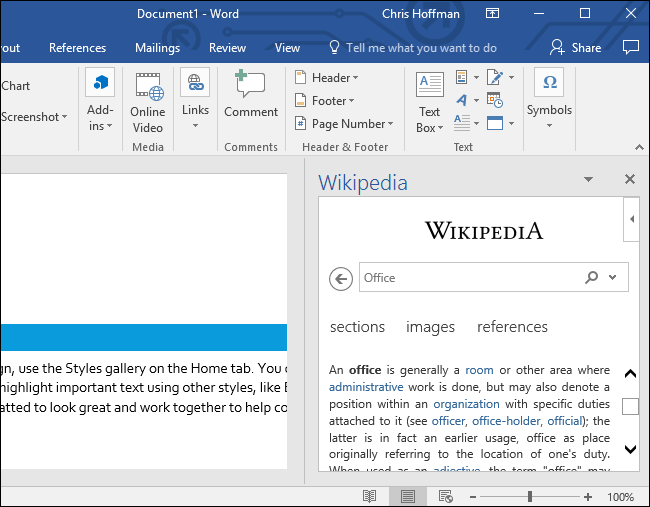Show Wikipedia article images
Screen dimensions: 650x507
coord(430,327)
